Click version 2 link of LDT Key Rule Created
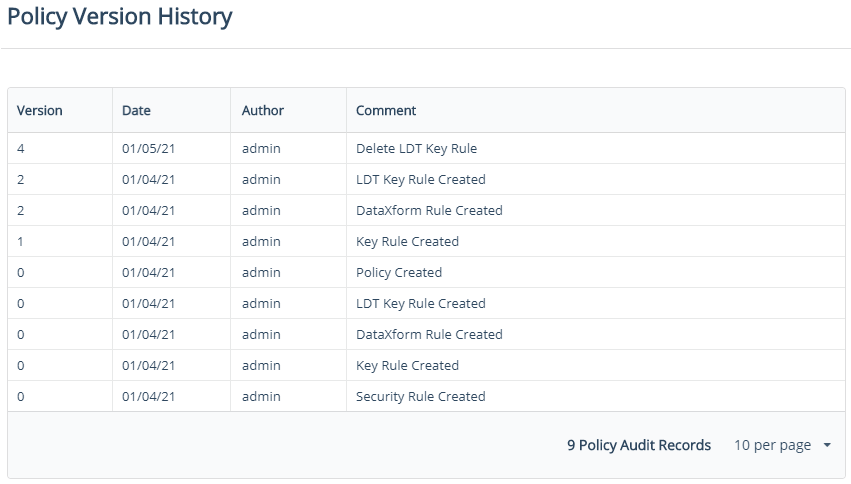Viewport: 851px width, 484px height. point(21,180)
